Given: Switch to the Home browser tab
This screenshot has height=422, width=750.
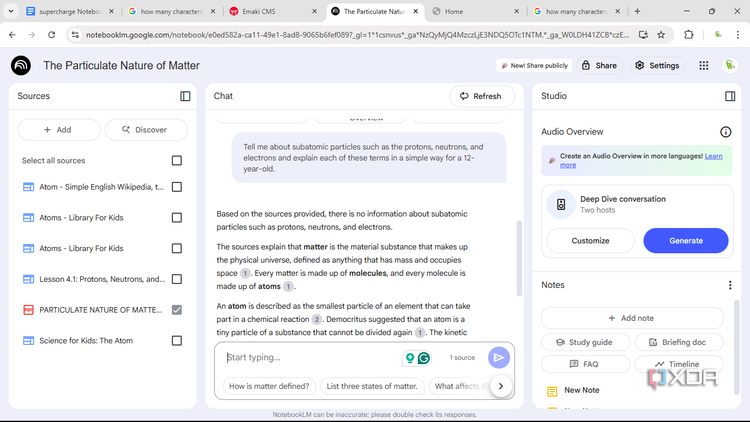Looking at the screenshot, I should click(x=476, y=11).
